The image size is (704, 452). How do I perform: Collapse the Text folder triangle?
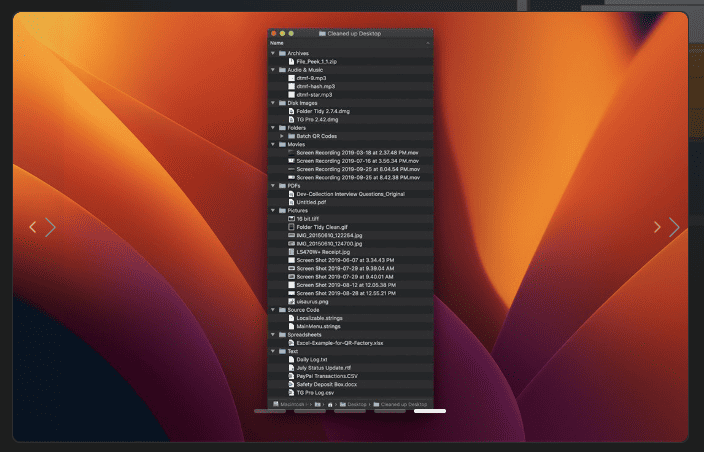point(273,351)
